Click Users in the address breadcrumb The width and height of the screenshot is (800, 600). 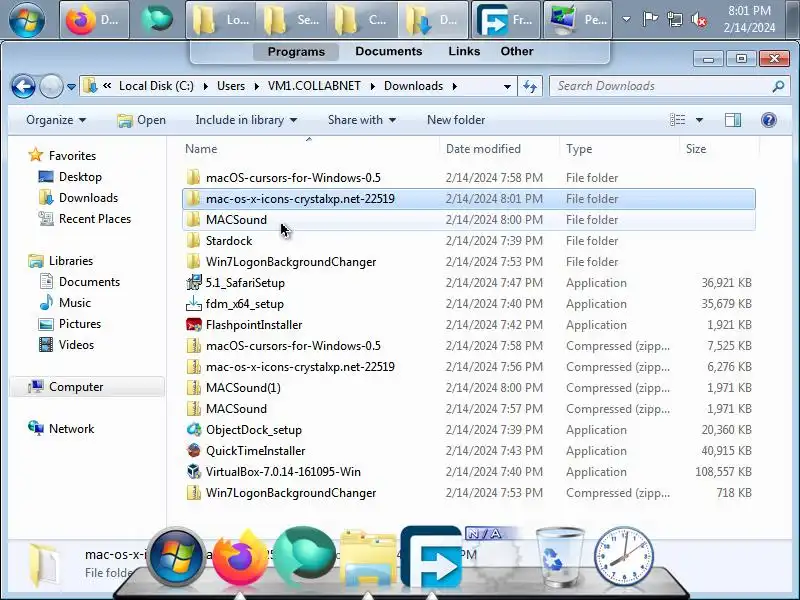pos(231,86)
